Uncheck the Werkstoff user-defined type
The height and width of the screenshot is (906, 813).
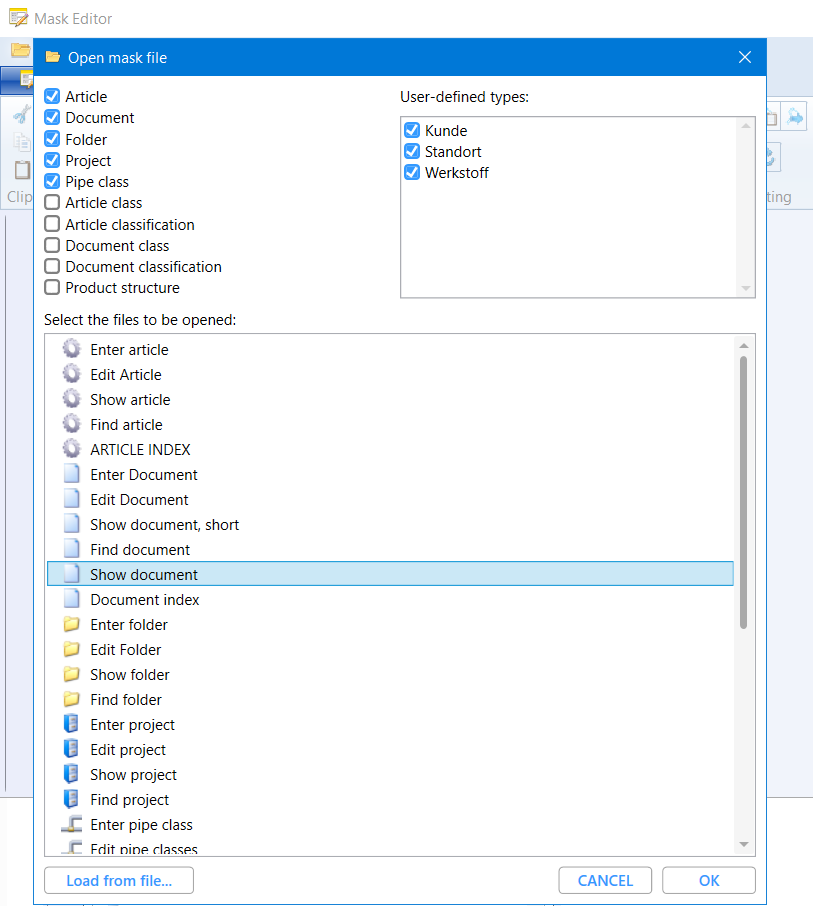(x=411, y=173)
